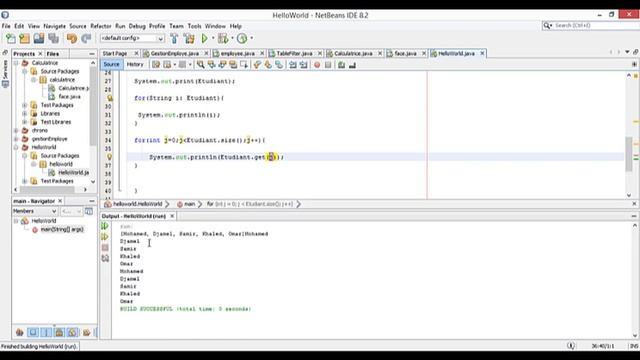Click the New Project toolbar icon
The height and width of the screenshot is (360, 640).
coord(24,38)
